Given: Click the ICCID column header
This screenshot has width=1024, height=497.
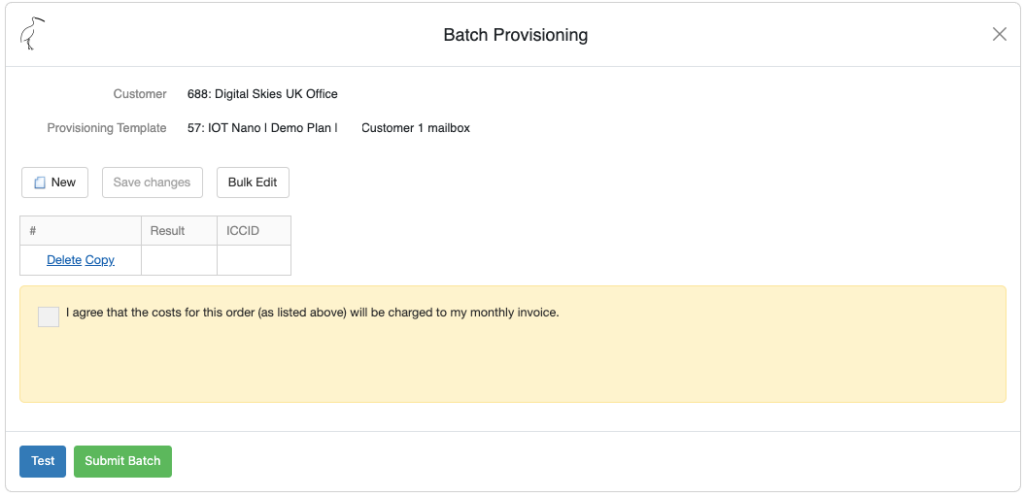Looking at the screenshot, I should (243, 231).
